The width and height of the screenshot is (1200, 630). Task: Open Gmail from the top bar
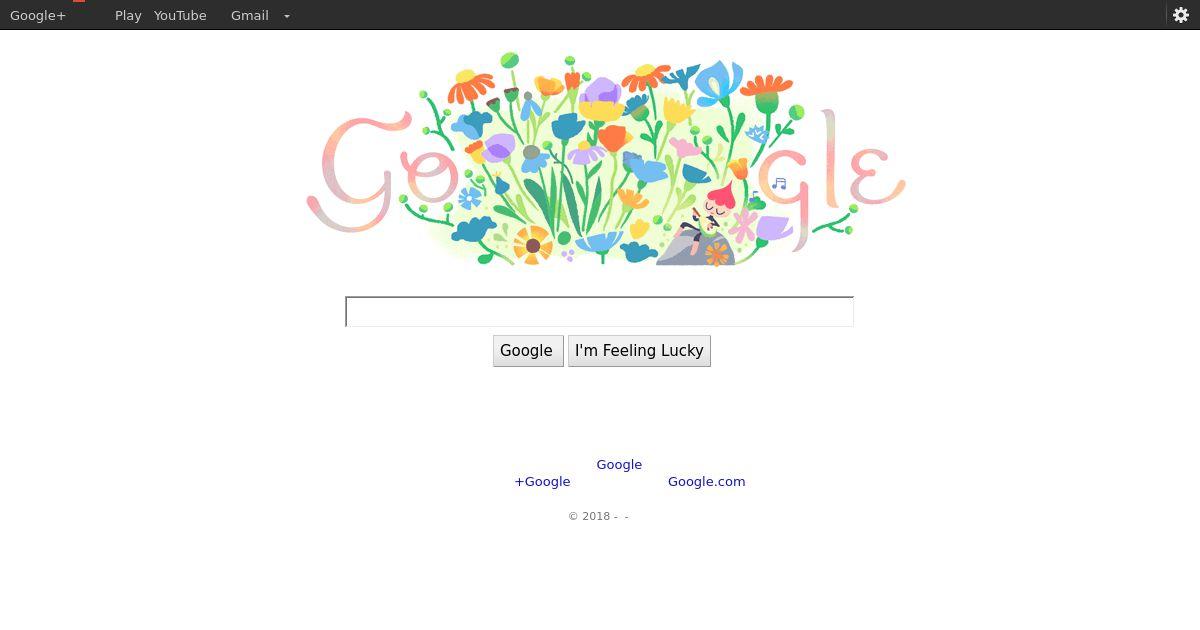[x=249, y=15]
